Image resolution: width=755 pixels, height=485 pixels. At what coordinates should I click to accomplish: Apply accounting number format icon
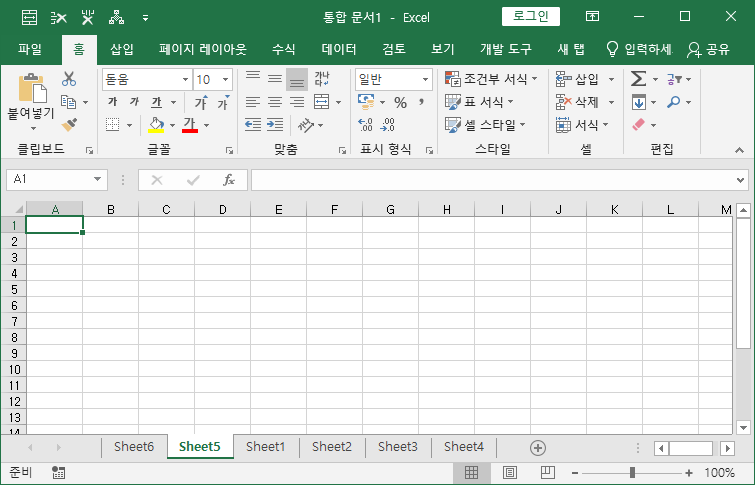tap(366, 102)
